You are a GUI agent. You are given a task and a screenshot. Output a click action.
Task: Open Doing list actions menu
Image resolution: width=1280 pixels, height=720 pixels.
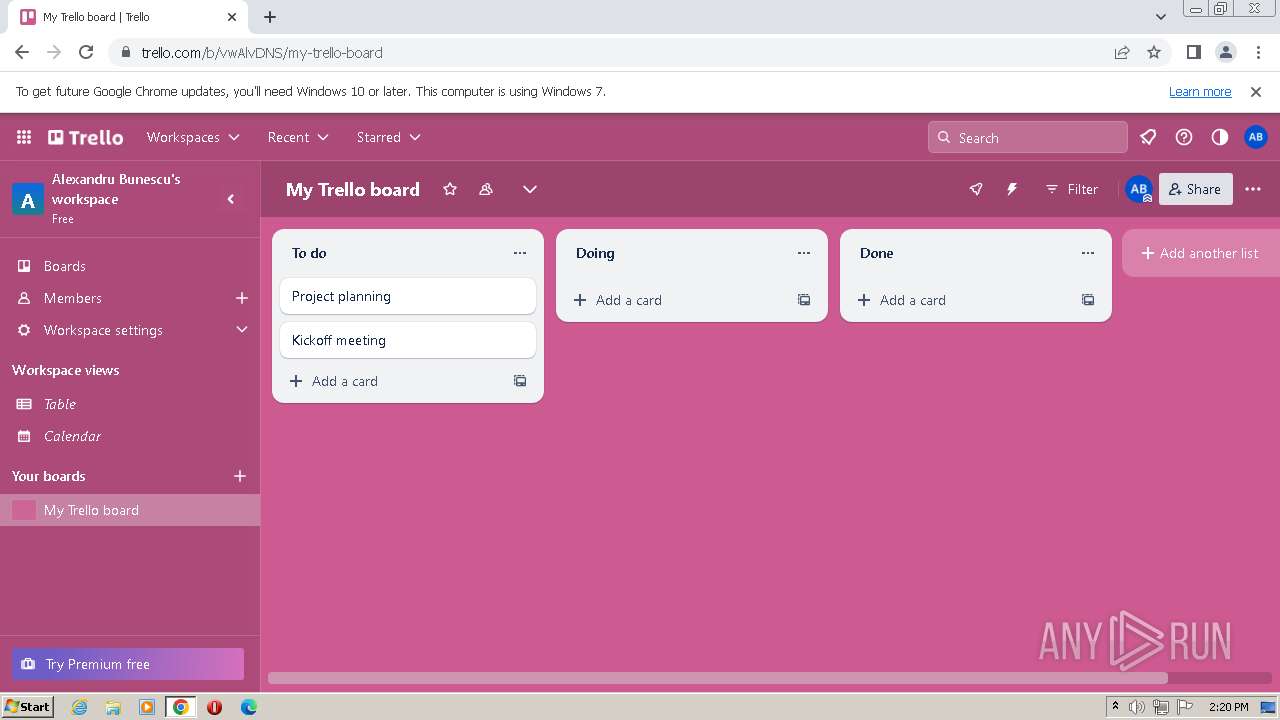[x=804, y=253]
